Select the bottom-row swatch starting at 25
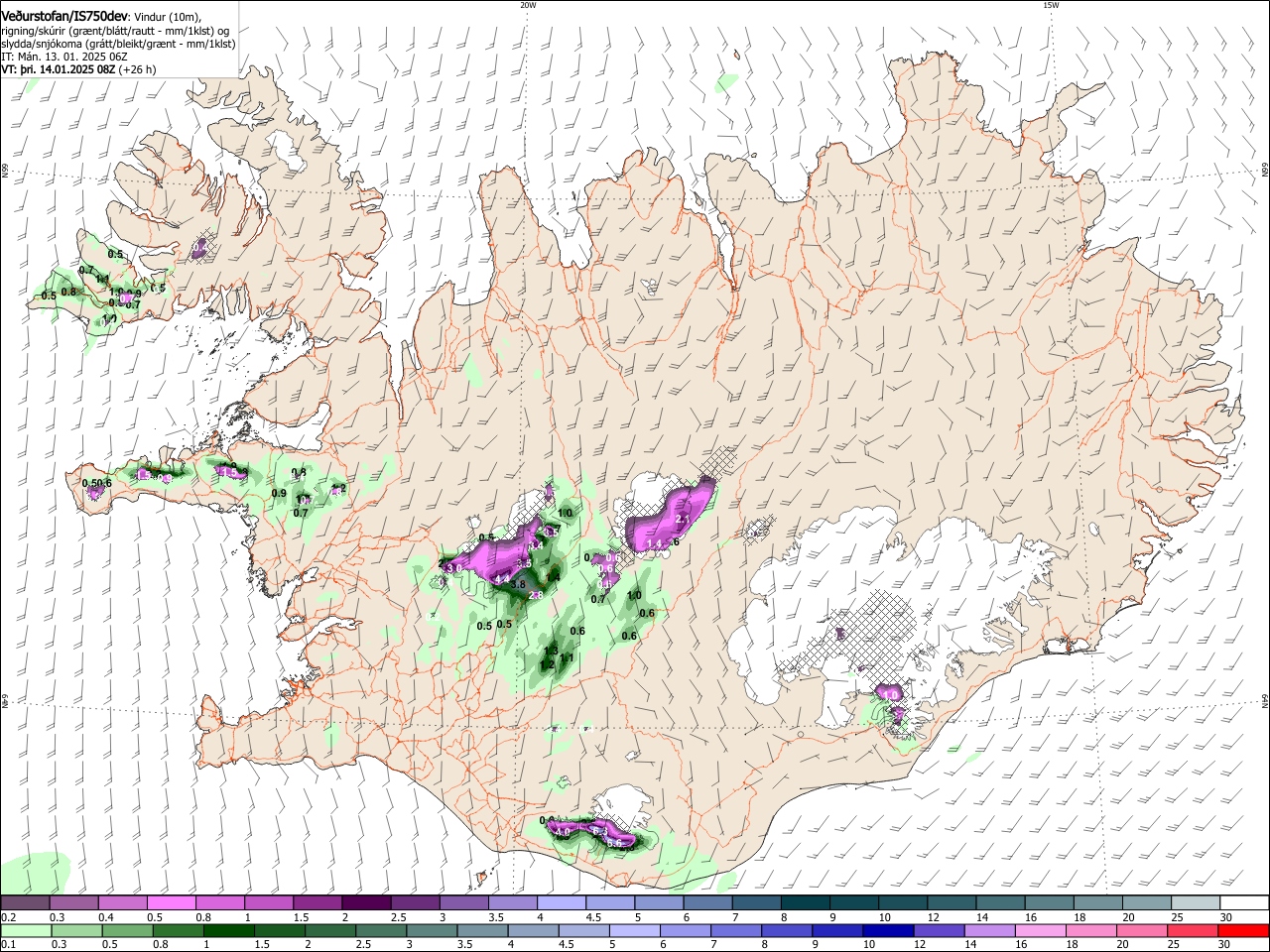Image resolution: width=1270 pixels, height=952 pixels. coord(1193,930)
